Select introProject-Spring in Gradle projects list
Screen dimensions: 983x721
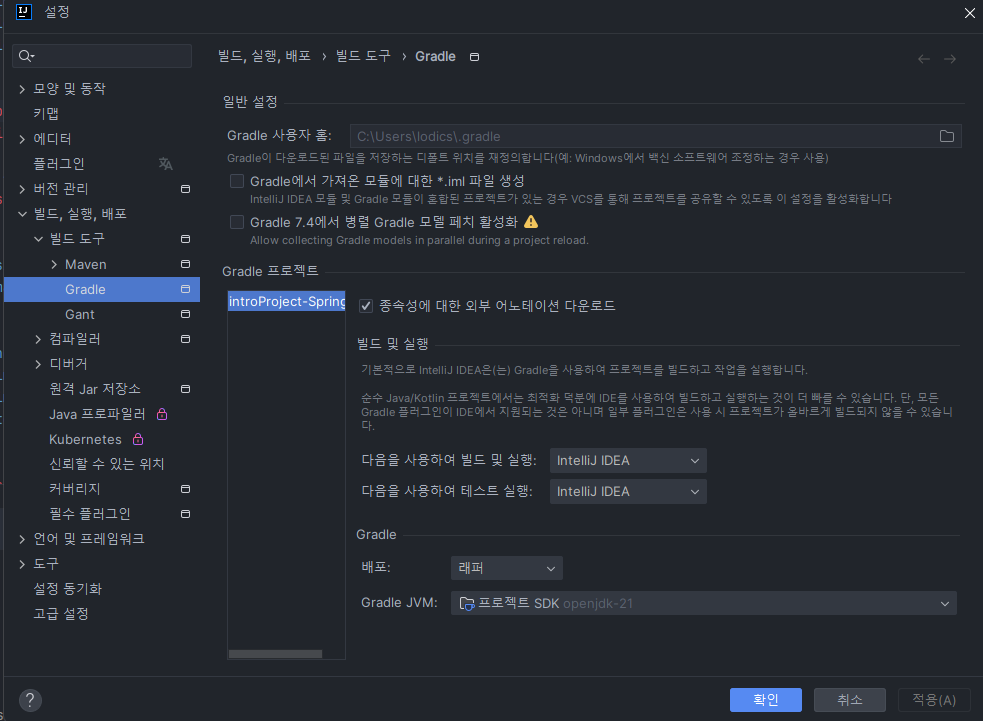286,302
